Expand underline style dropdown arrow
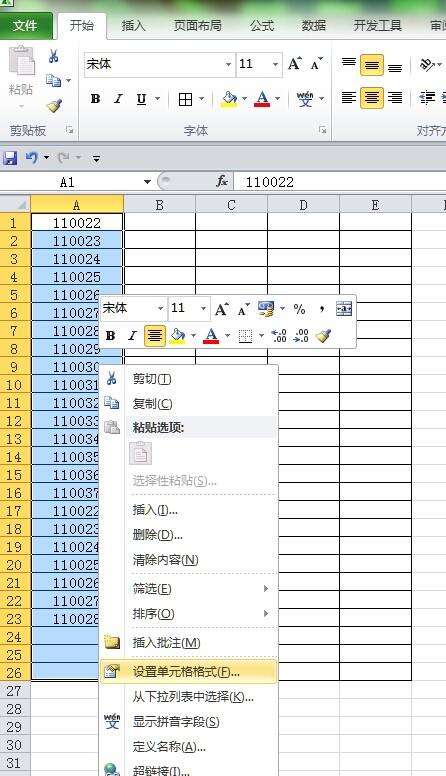 157,99
